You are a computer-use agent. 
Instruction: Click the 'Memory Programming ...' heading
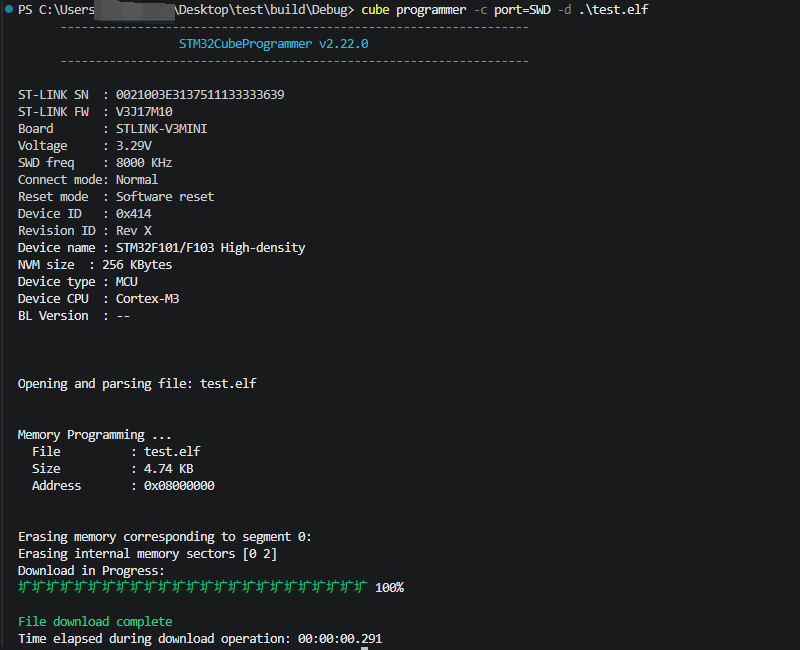tap(94, 435)
